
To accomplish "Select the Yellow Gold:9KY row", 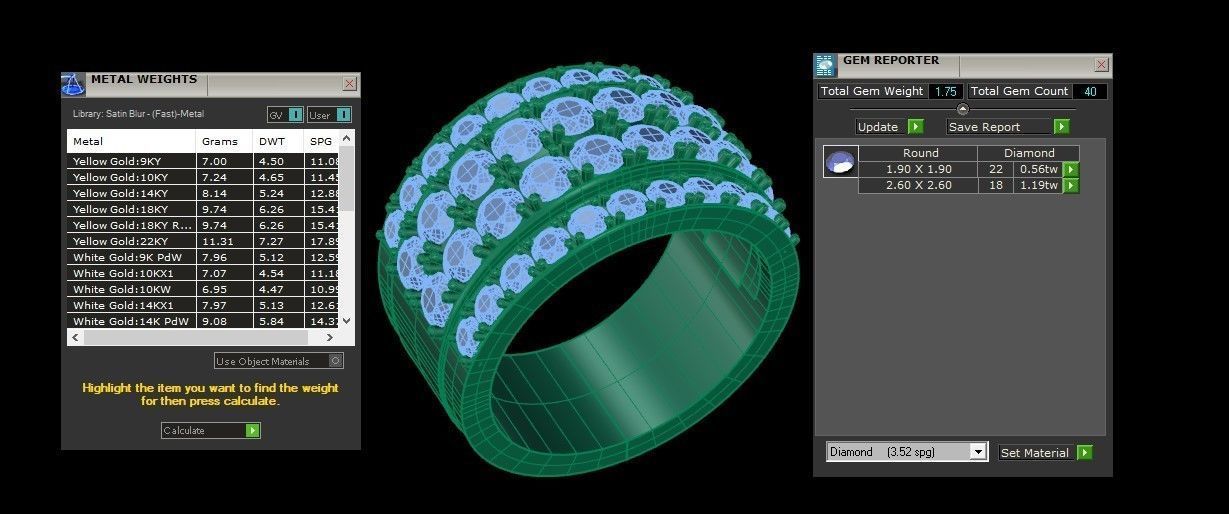I will [204, 161].
